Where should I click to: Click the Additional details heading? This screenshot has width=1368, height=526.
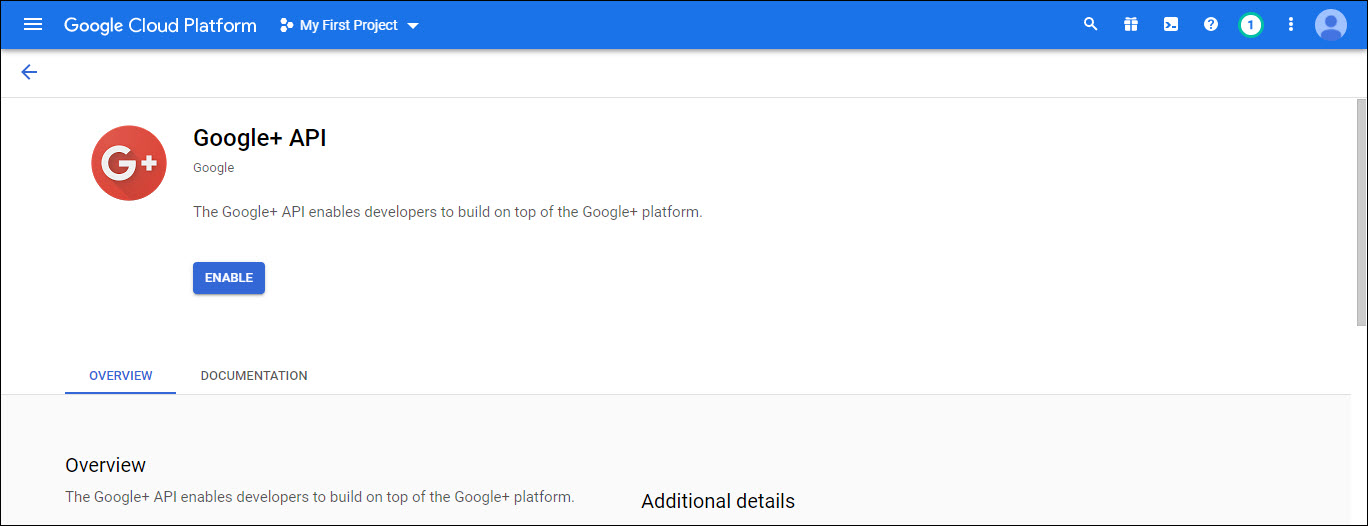718,501
